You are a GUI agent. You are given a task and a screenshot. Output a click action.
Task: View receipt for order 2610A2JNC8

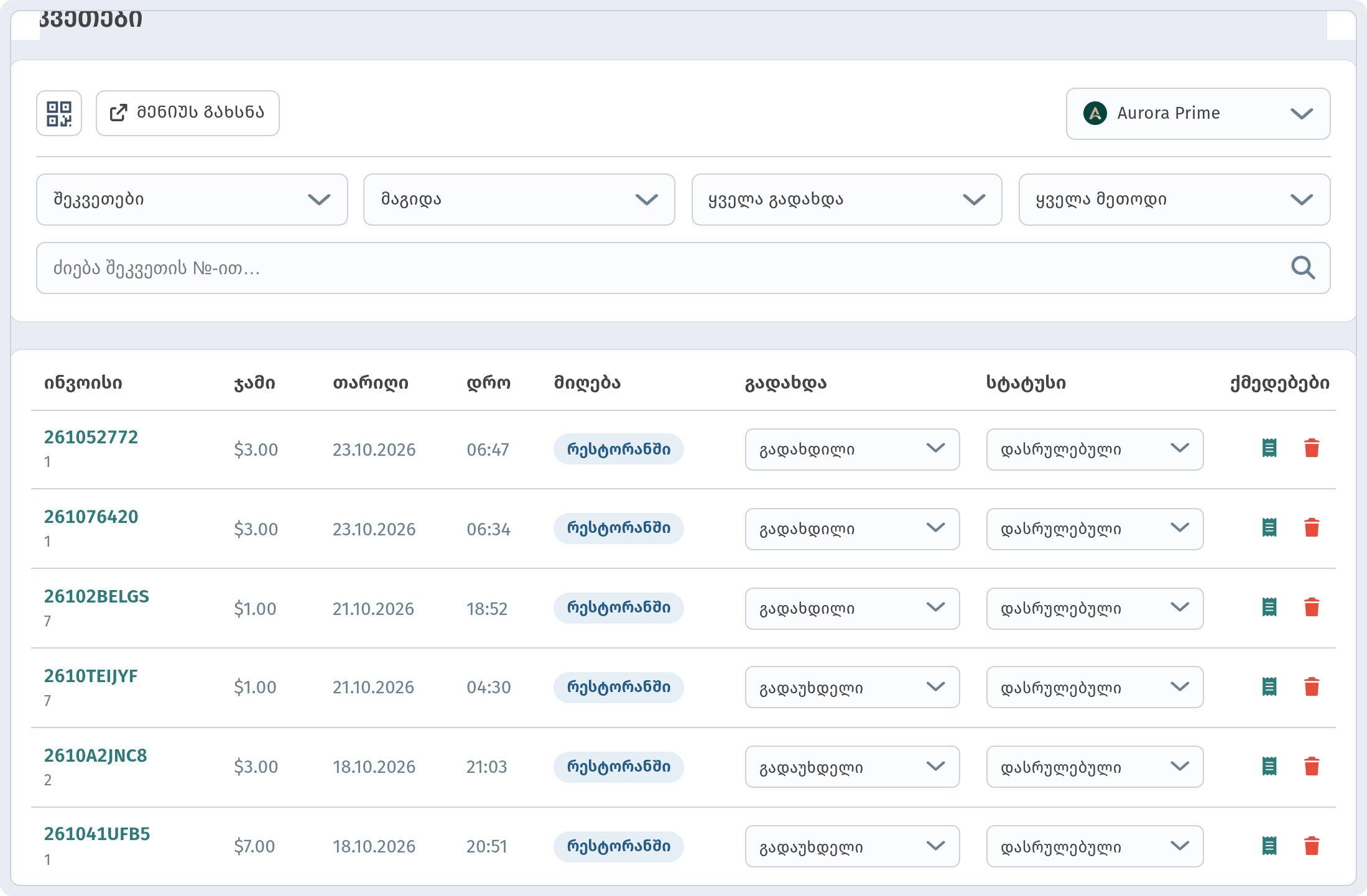click(x=1269, y=766)
